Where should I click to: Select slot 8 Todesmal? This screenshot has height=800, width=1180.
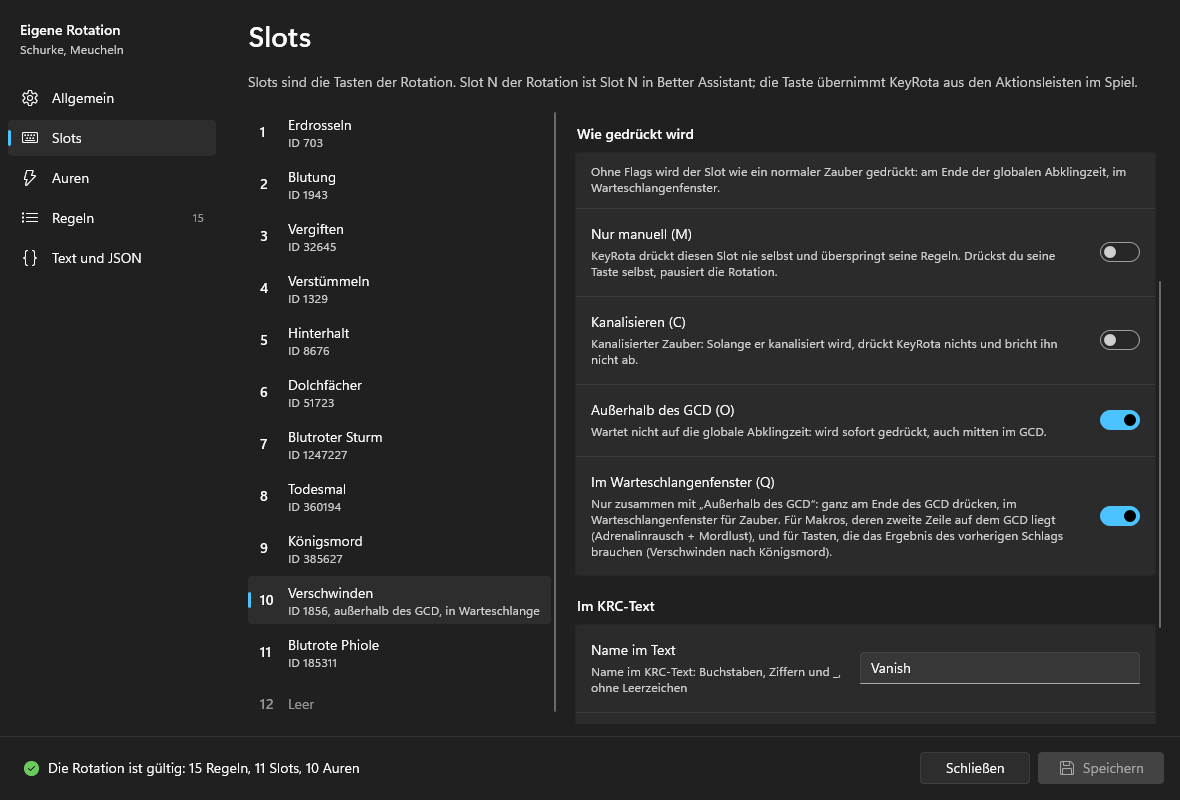coord(399,497)
